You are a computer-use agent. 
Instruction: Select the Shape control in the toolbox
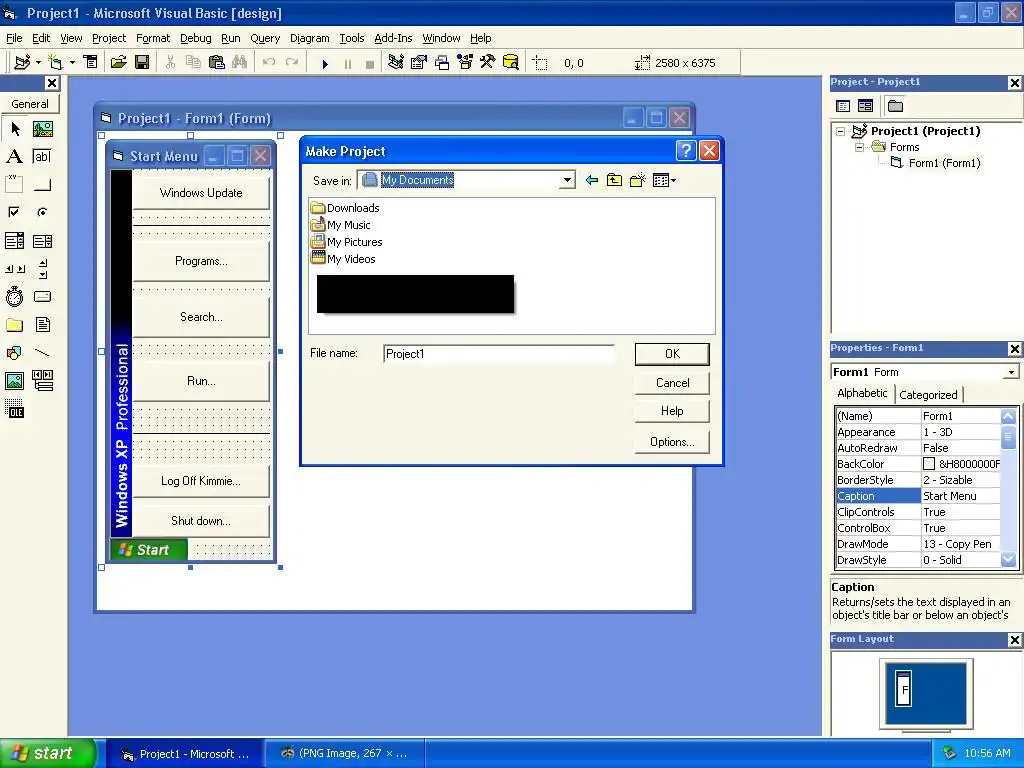(15, 353)
